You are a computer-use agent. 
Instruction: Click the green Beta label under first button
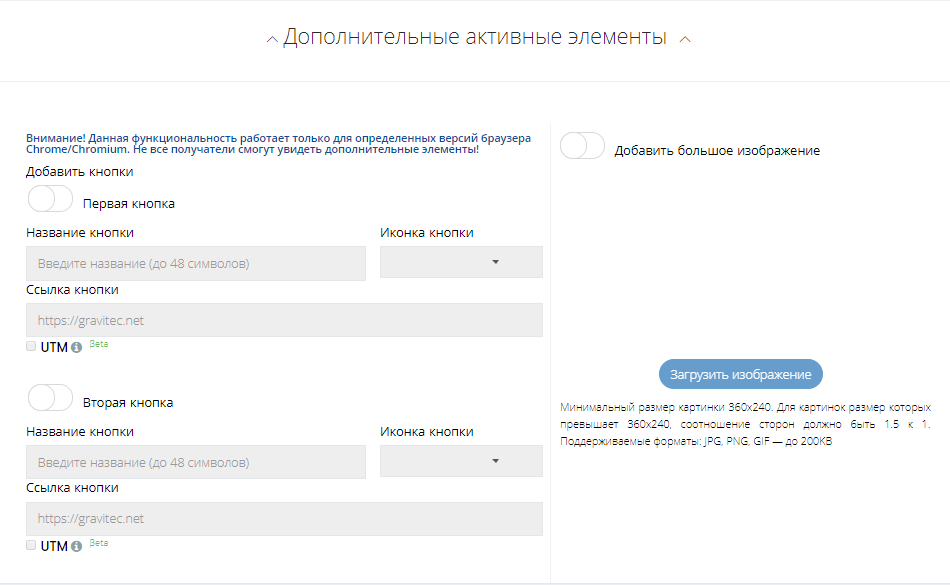(99, 344)
